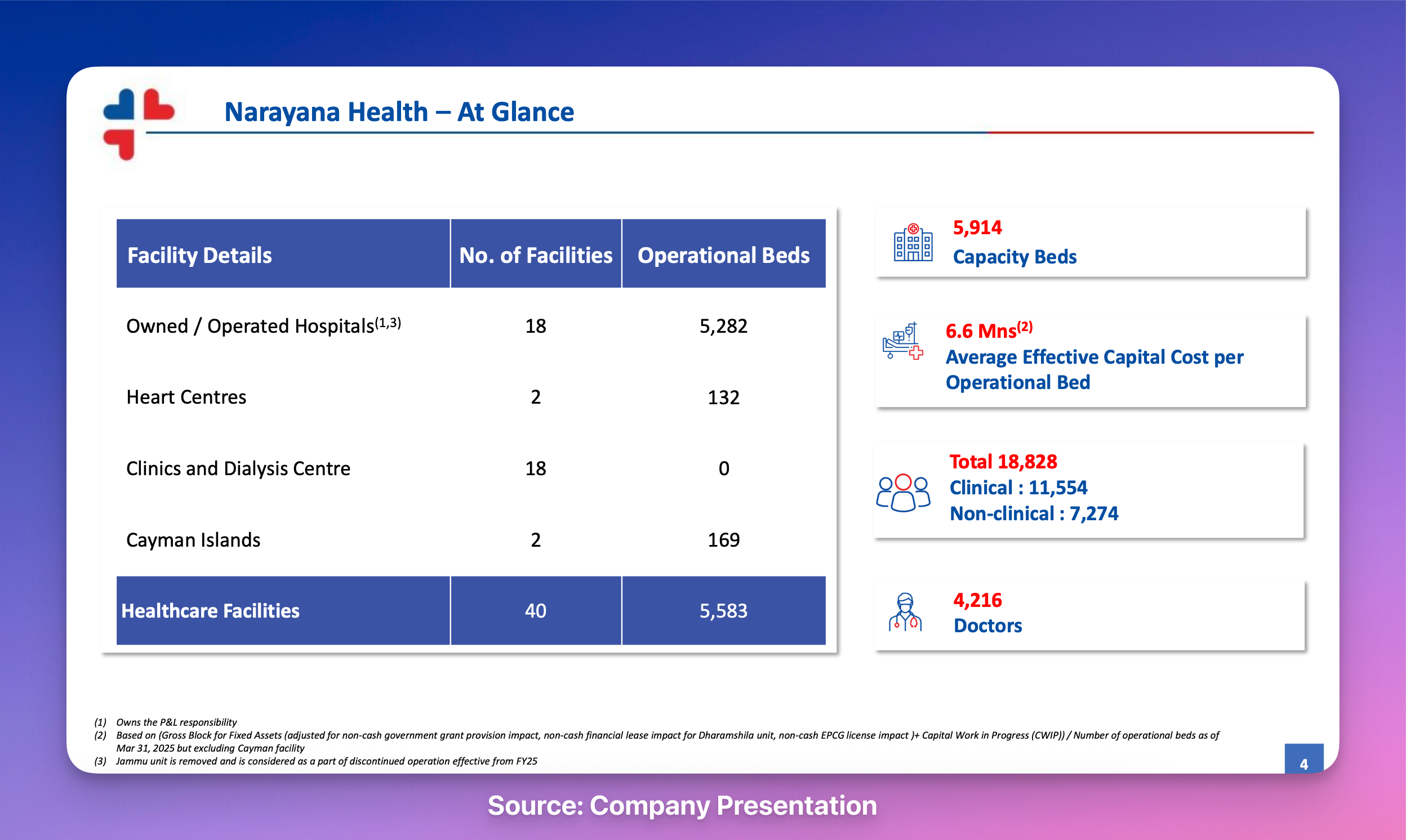The width and height of the screenshot is (1406, 840).
Task: Click the Clinics and Dialysis Centre row
Action: 238,468
